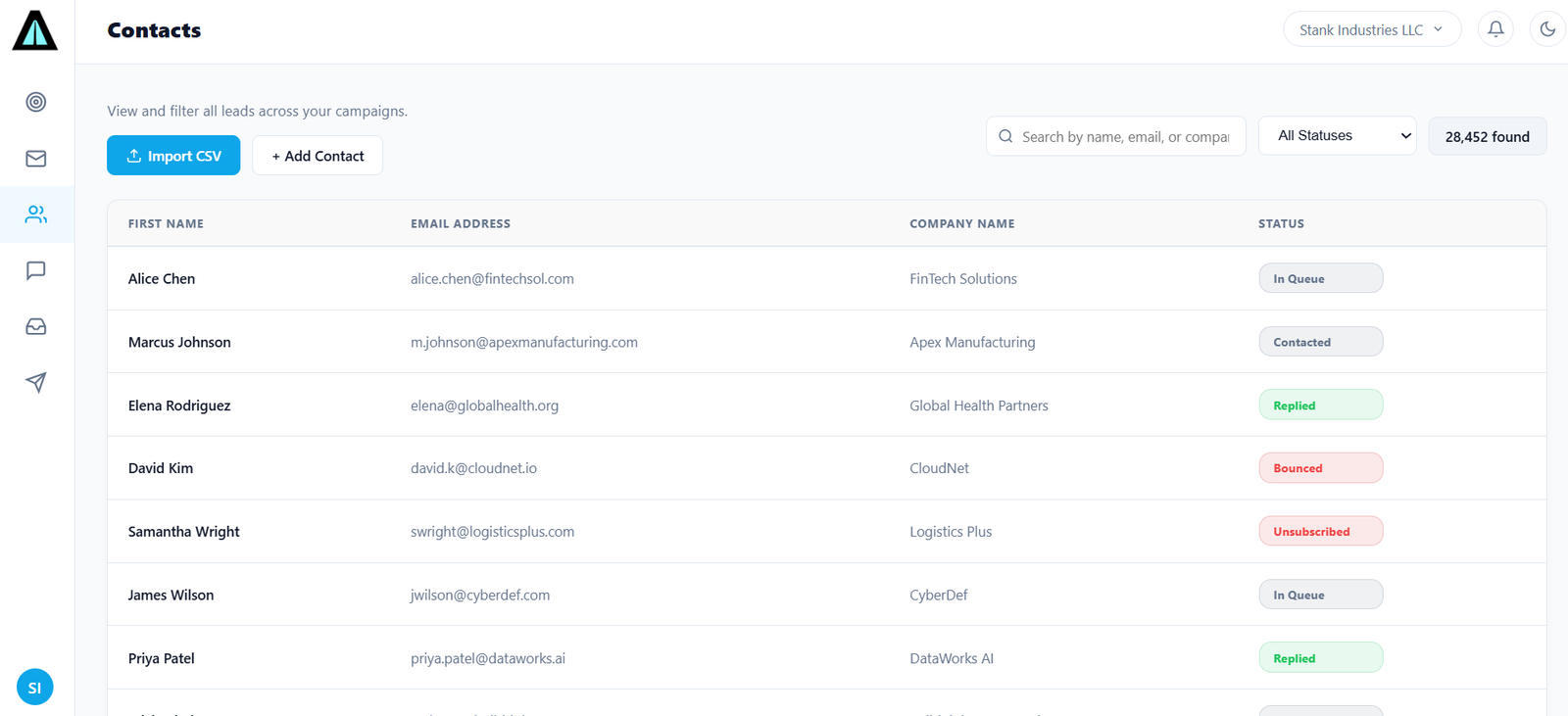
Task: Click the EMAIL ADDRESS column header
Action: tap(461, 224)
